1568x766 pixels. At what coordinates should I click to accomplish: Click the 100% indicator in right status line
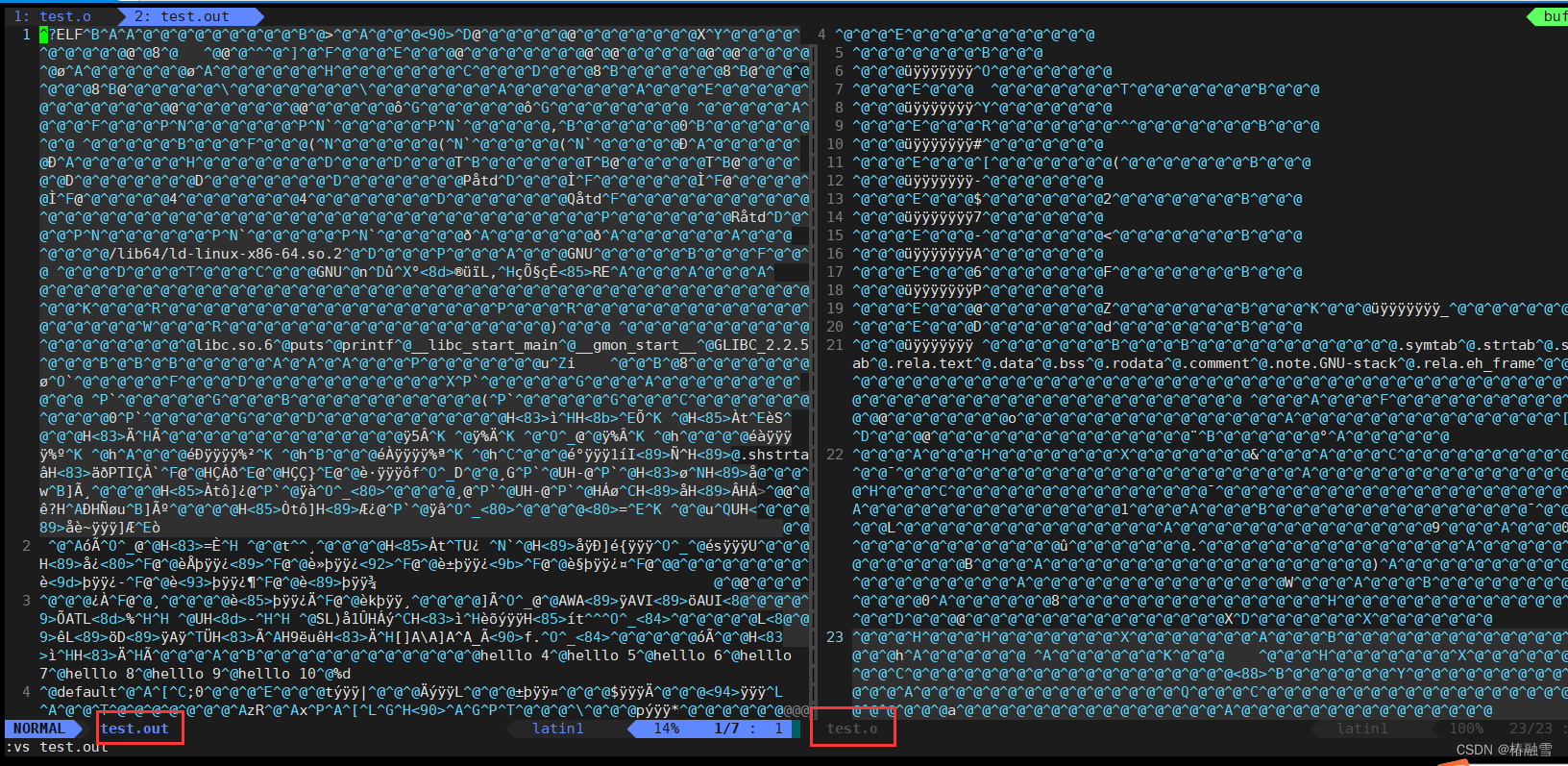pyautogui.click(x=1466, y=729)
